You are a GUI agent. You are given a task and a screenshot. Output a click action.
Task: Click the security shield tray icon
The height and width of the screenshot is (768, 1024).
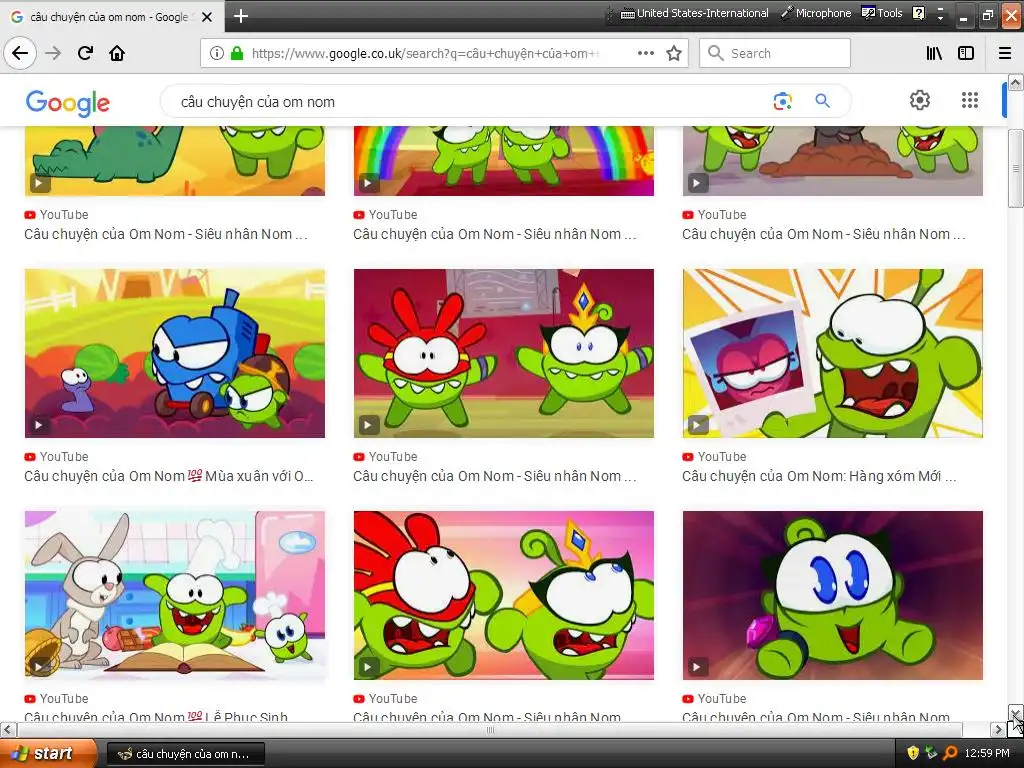click(913, 753)
